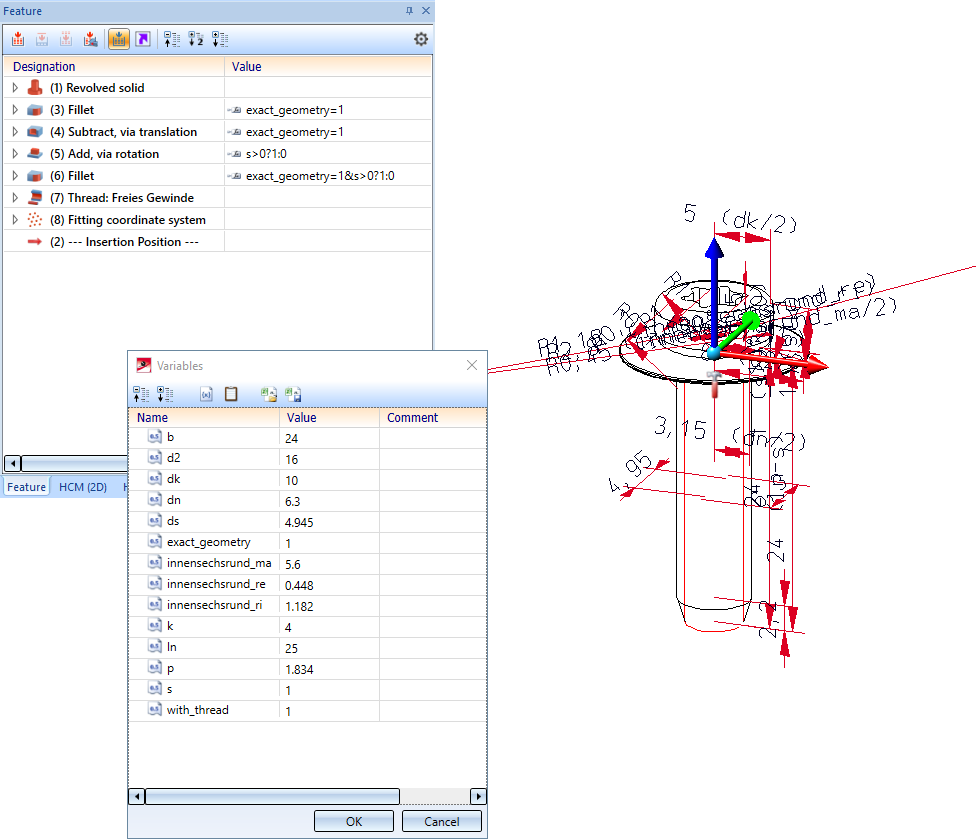Switch to the HCM (2D) tab

pos(83,487)
